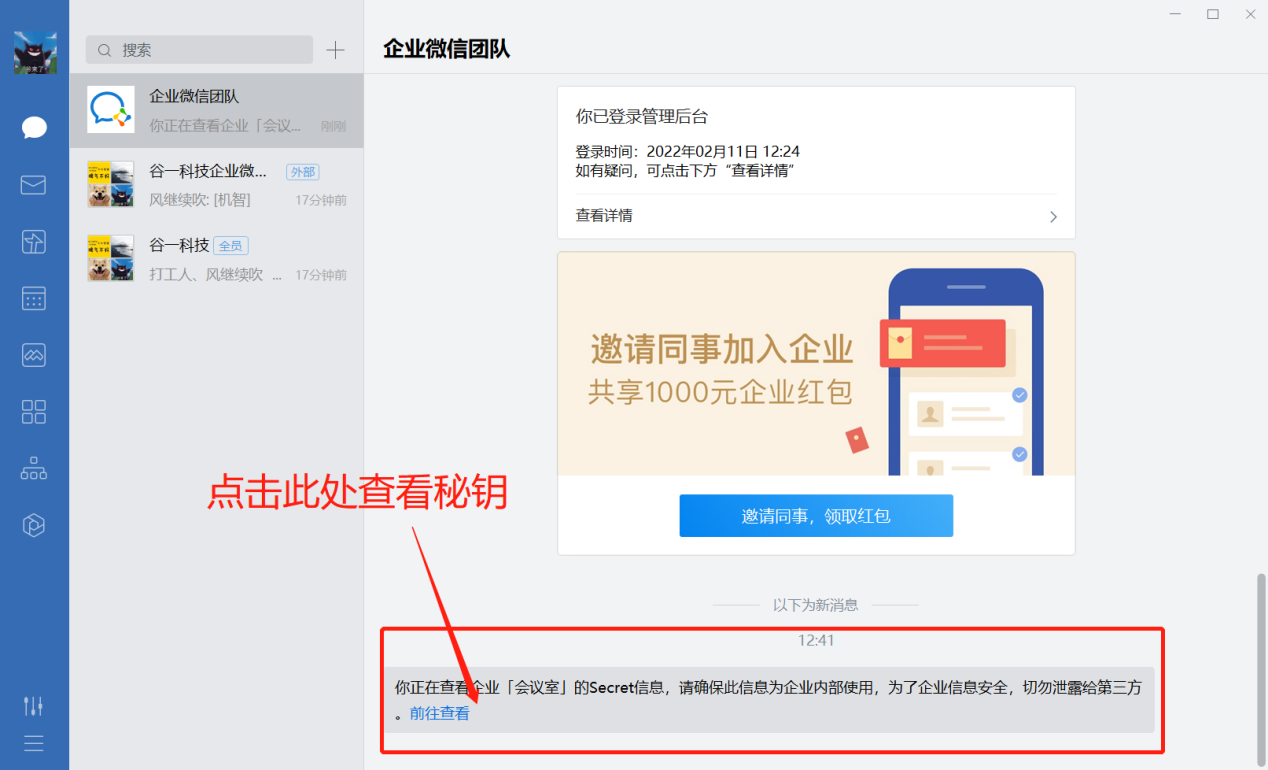
Task: Open the hamburger menu at sidebar bottom
Action: 33,742
